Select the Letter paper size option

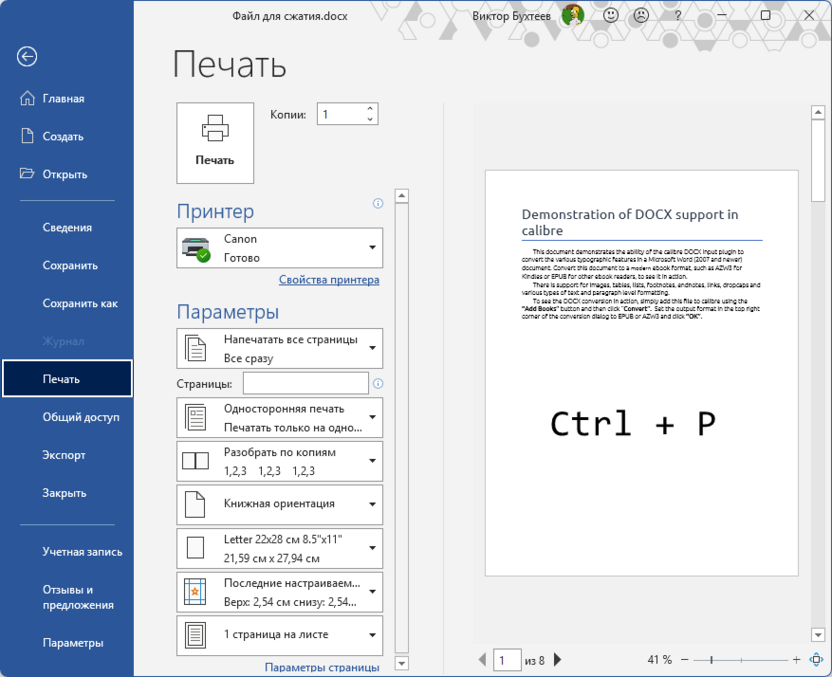[280, 548]
